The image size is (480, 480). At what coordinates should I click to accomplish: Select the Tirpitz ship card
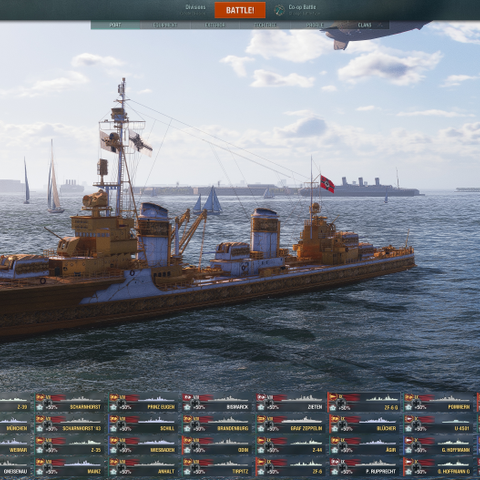coord(217,467)
